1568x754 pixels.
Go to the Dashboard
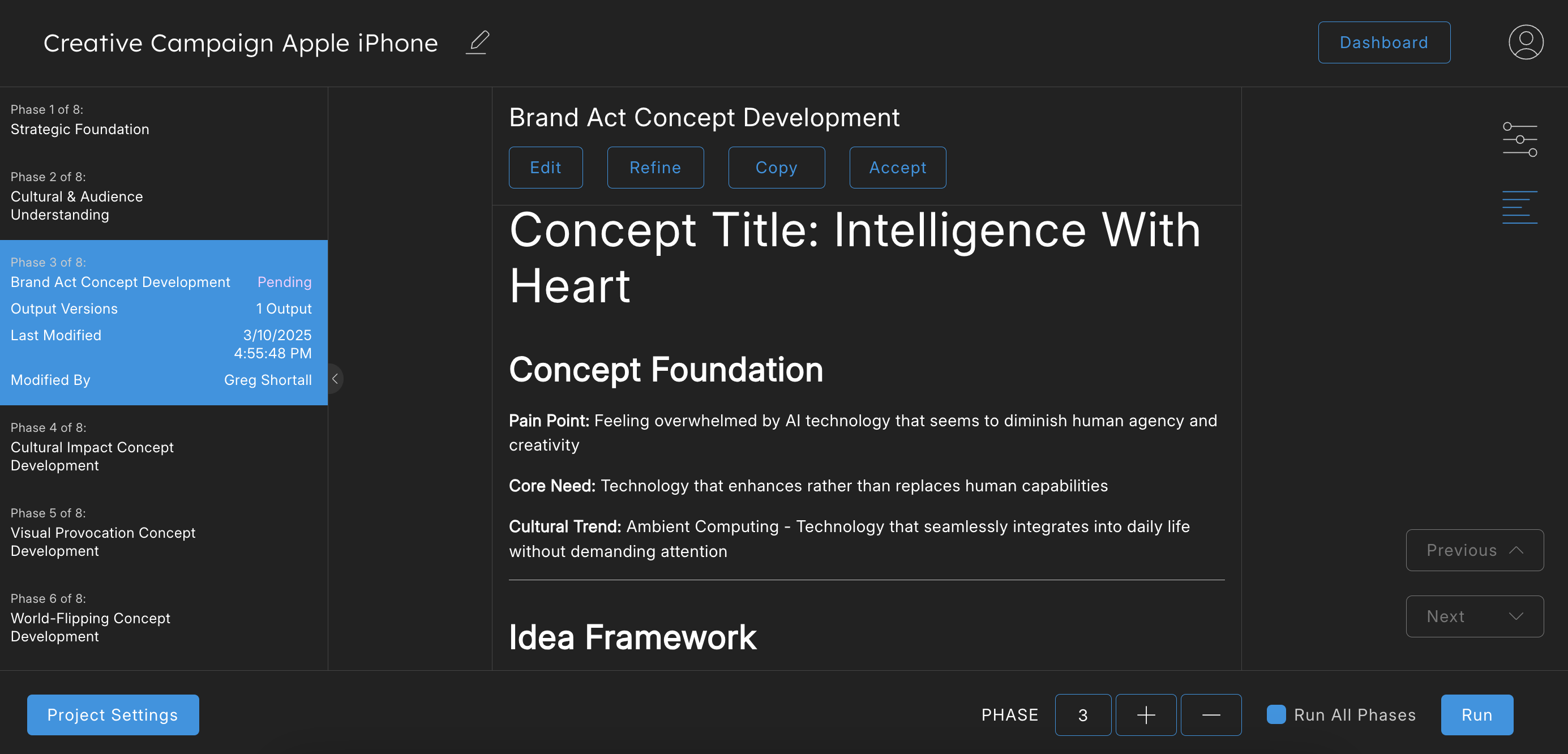[1383, 42]
